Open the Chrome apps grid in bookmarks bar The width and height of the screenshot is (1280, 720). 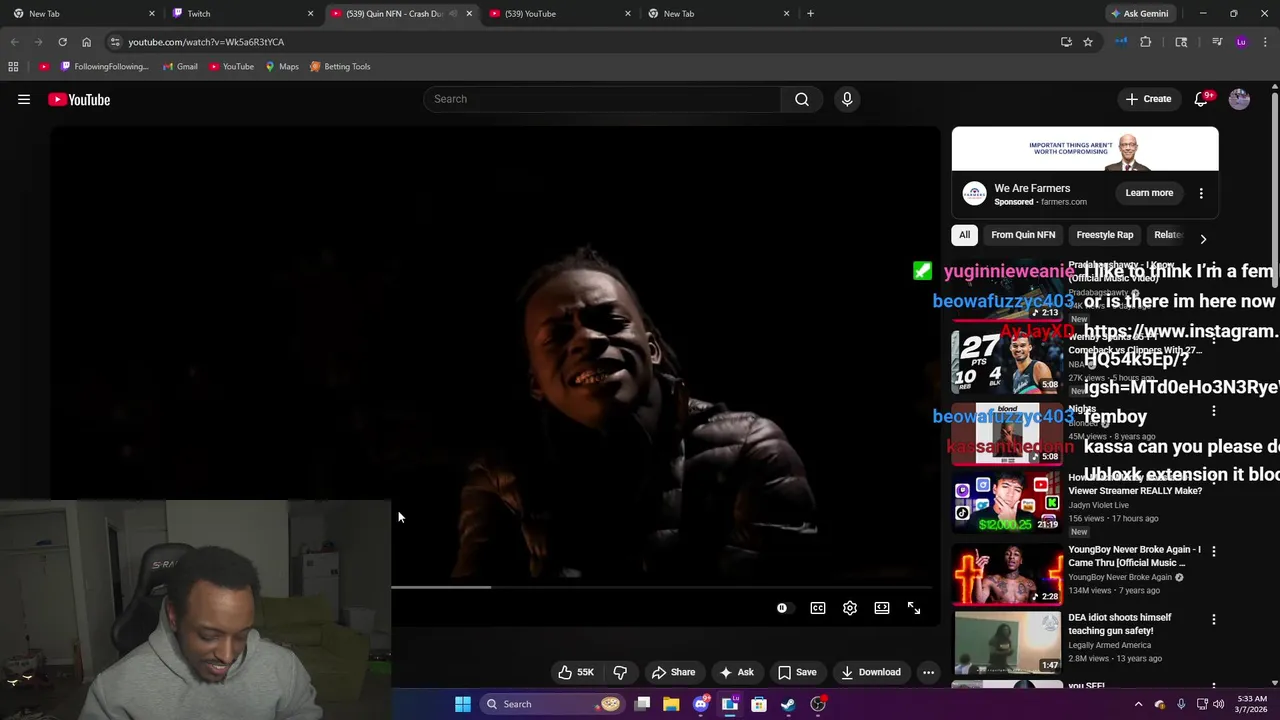click(x=13, y=67)
